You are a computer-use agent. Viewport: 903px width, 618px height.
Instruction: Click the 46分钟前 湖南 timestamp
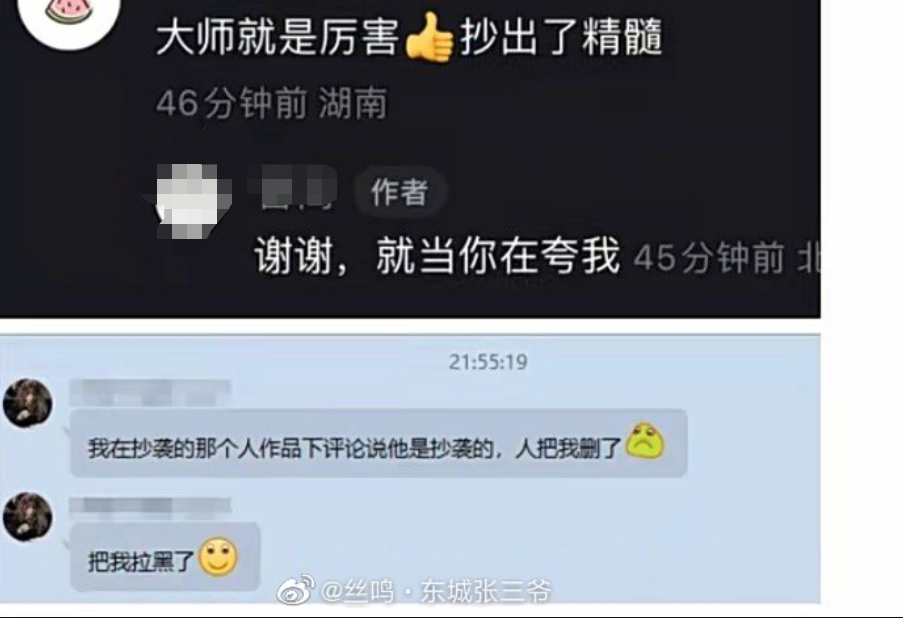click(272, 104)
